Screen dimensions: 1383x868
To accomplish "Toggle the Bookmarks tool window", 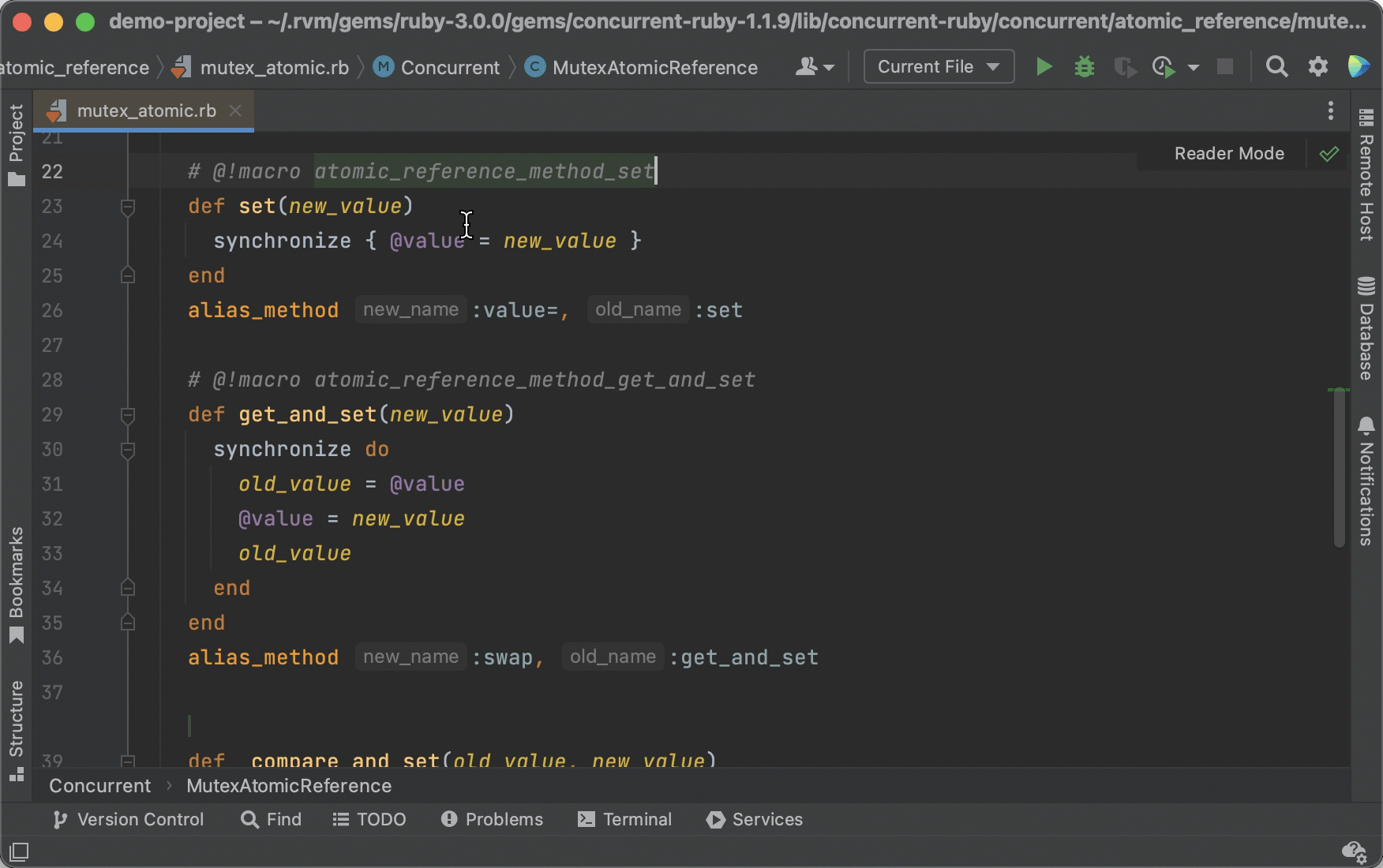I will (17, 585).
